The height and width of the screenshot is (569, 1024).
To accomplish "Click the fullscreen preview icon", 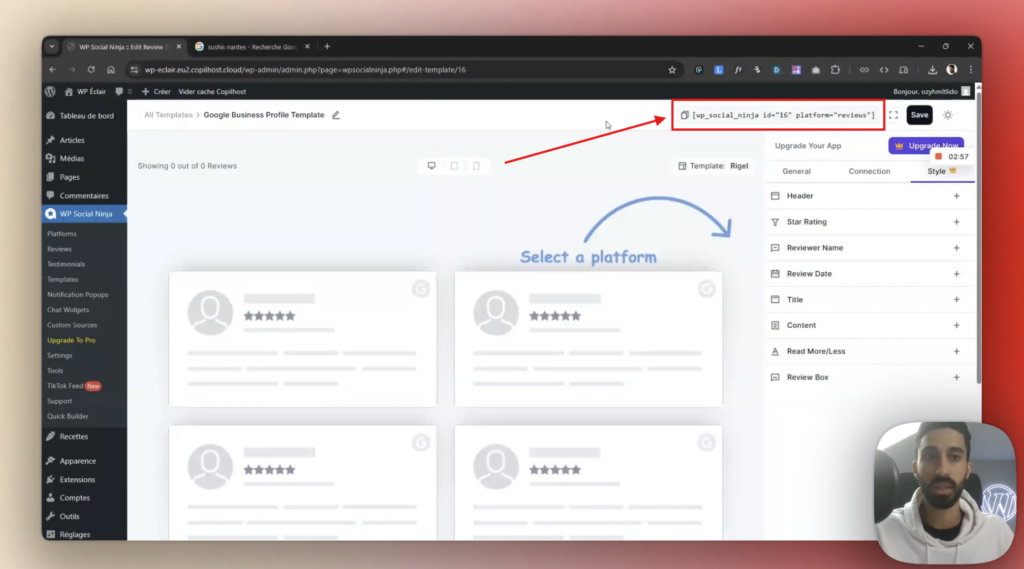I will coord(893,115).
